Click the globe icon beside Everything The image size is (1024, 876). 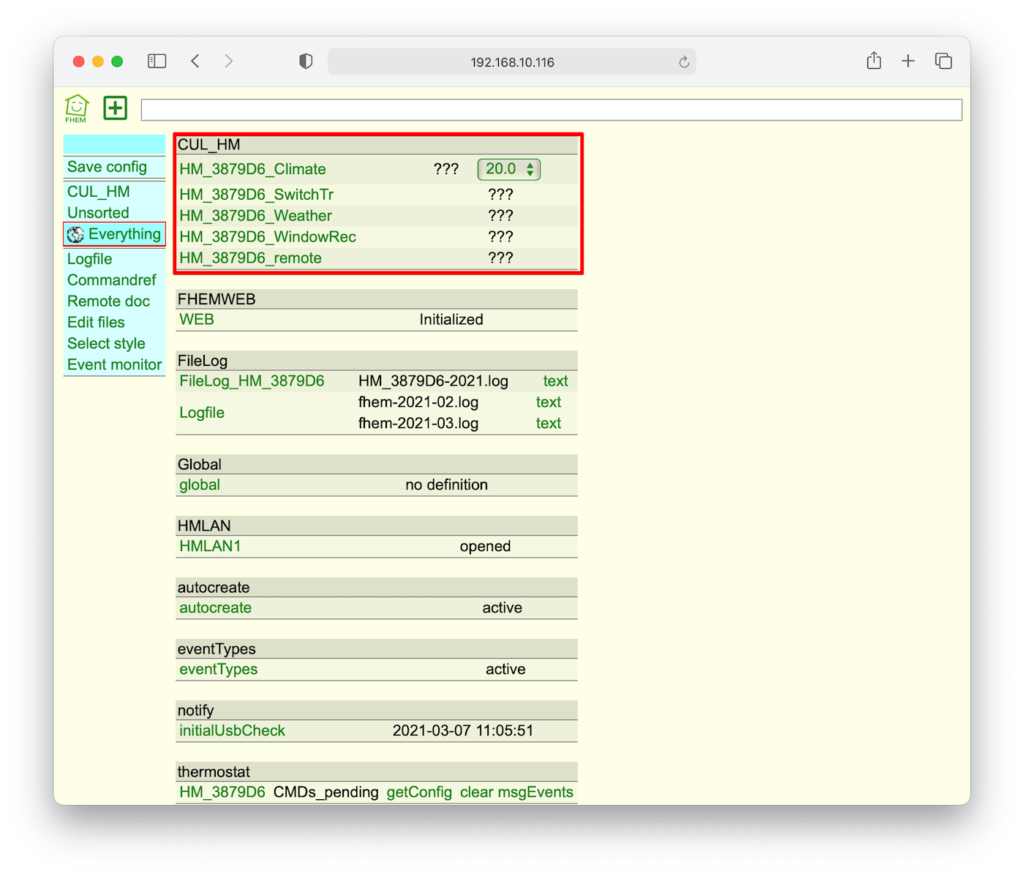tap(76, 235)
